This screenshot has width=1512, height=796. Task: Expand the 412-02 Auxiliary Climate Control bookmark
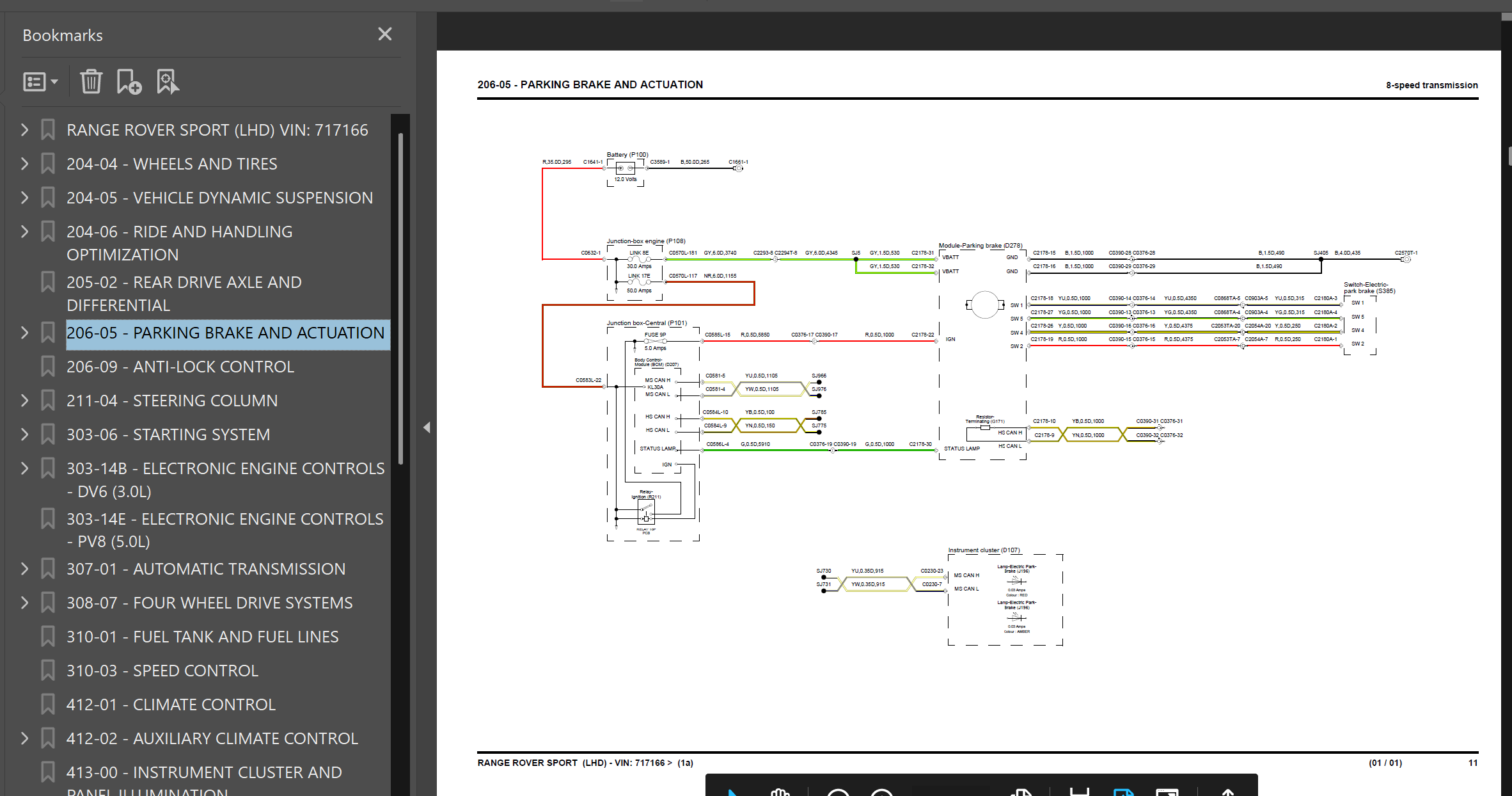(x=24, y=738)
